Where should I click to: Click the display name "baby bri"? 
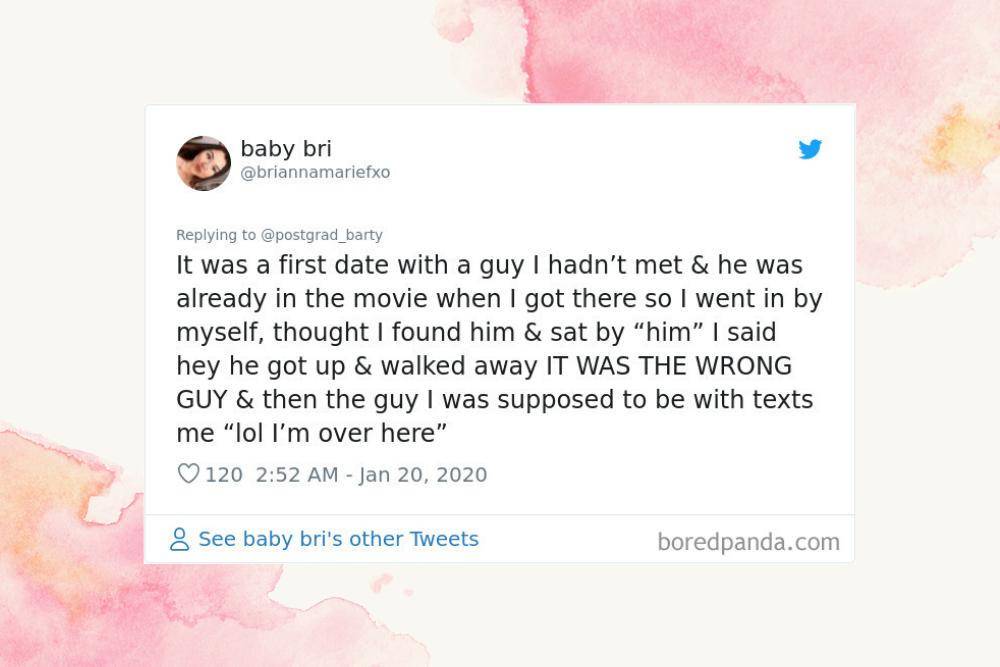[x=286, y=149]
